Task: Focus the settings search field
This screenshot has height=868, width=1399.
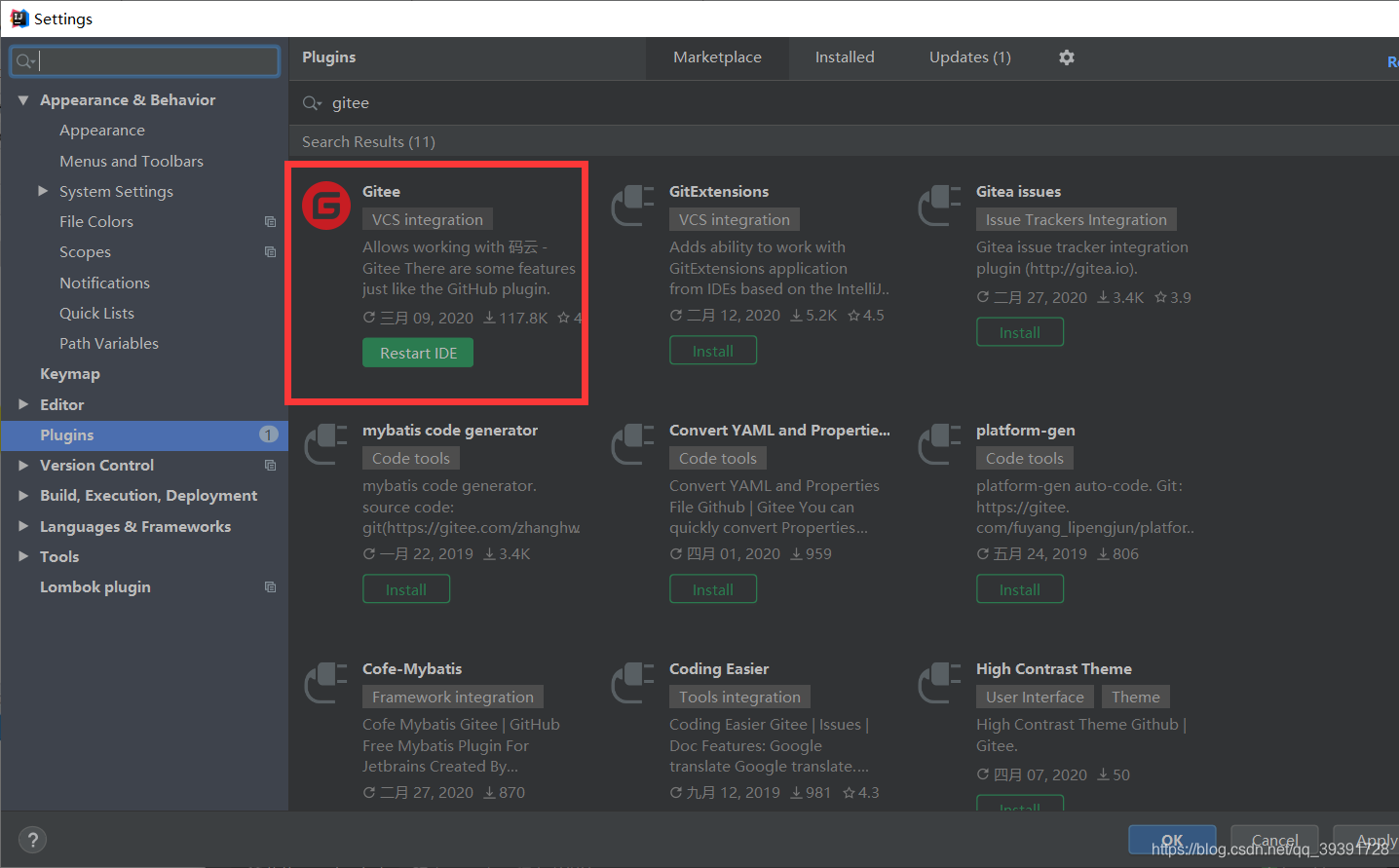Action: (145, 61)
